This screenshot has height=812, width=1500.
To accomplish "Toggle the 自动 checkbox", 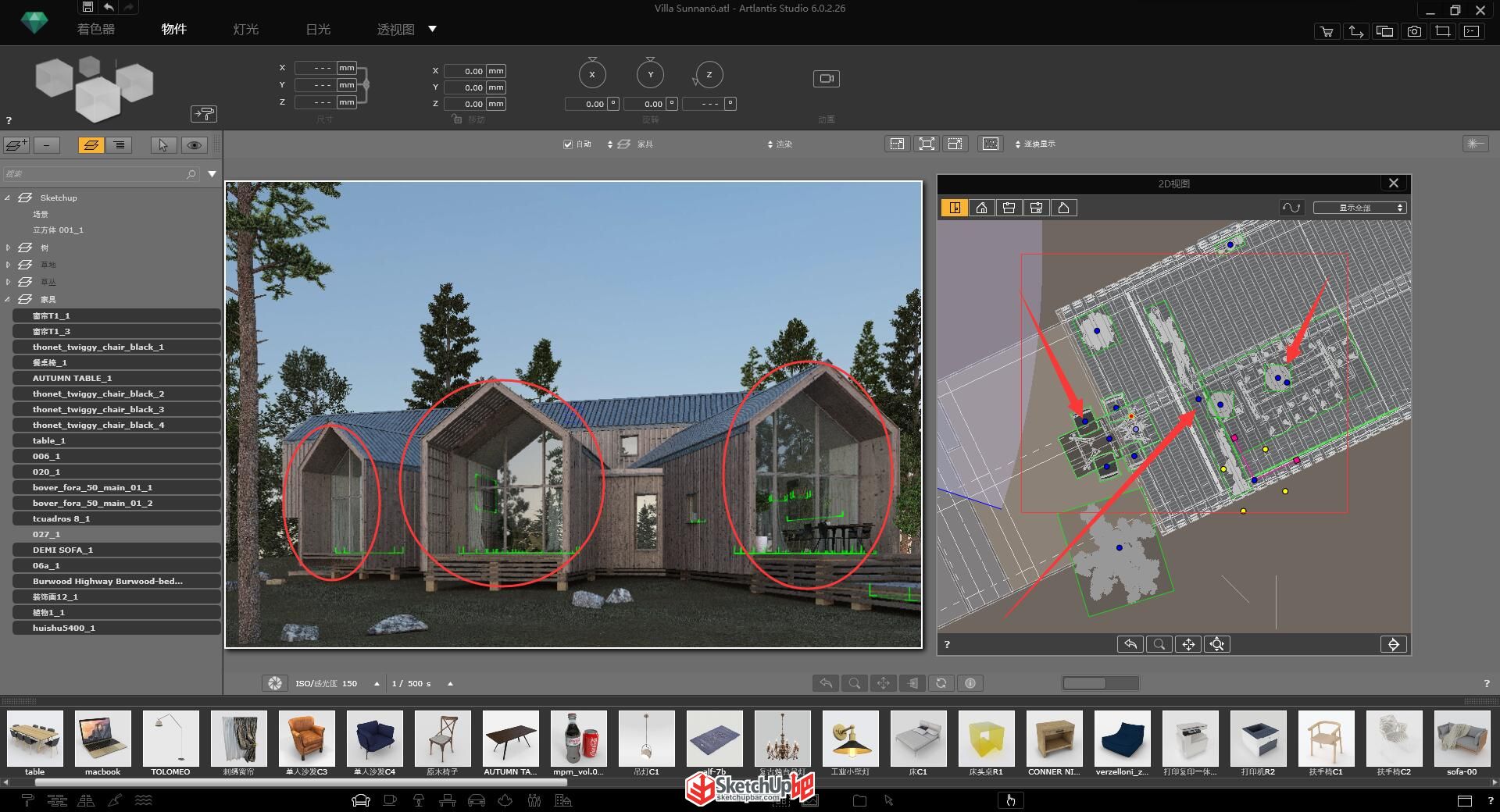I will [568, 144].
